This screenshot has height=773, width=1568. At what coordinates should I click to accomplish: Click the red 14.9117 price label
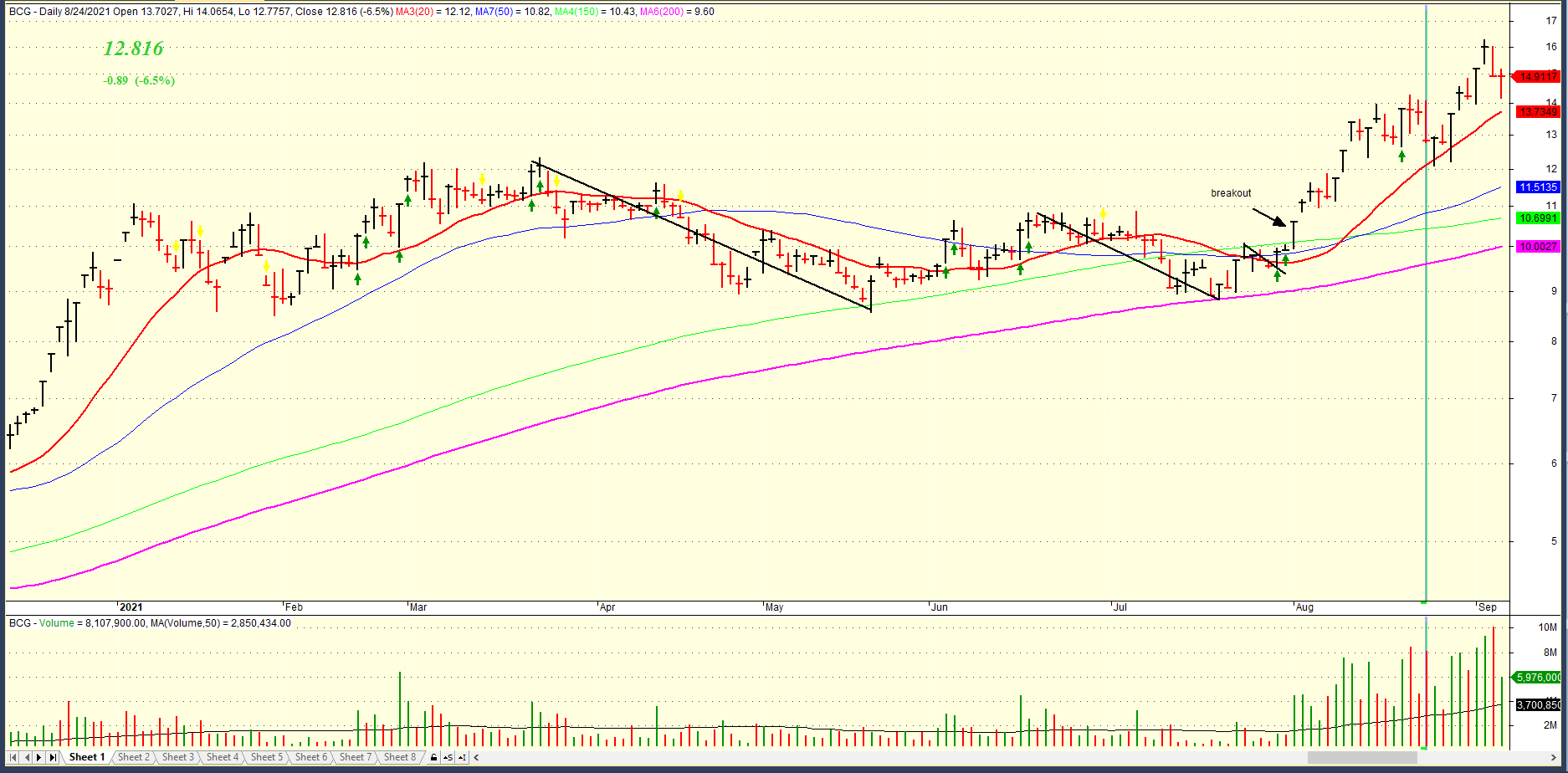click(x=1538, y=77)
